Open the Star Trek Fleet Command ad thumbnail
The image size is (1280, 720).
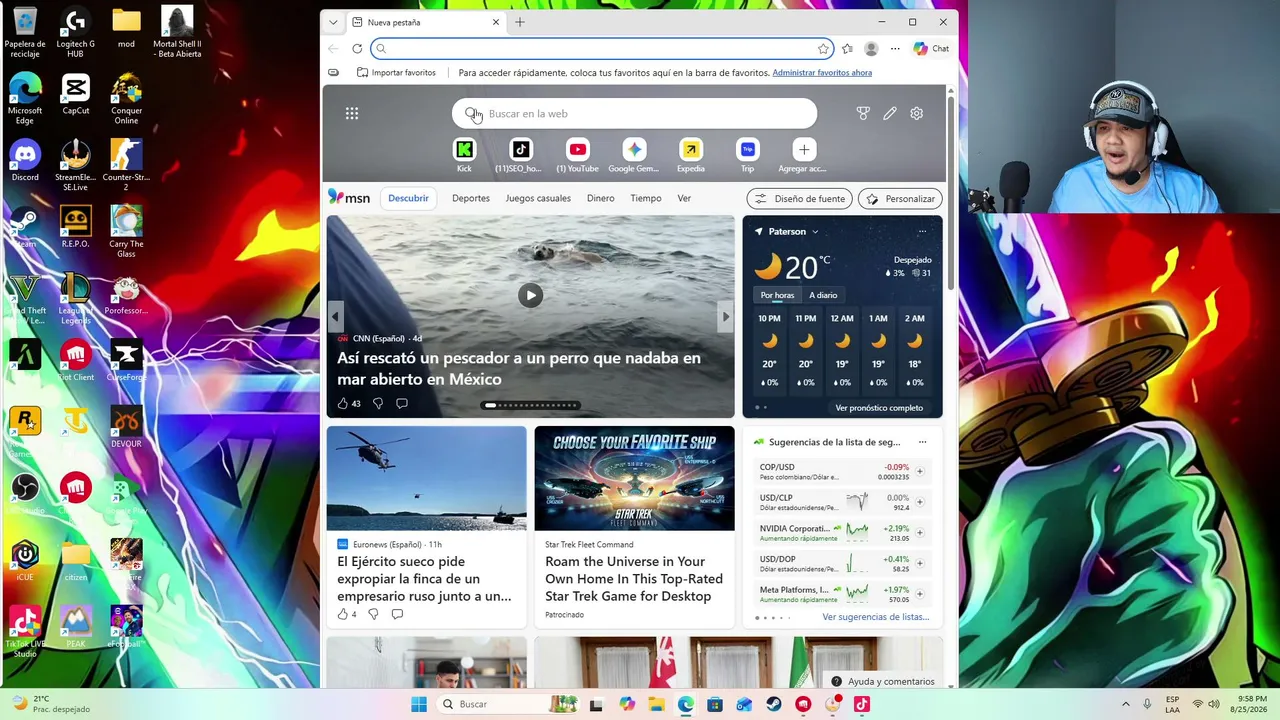point(634,478)
